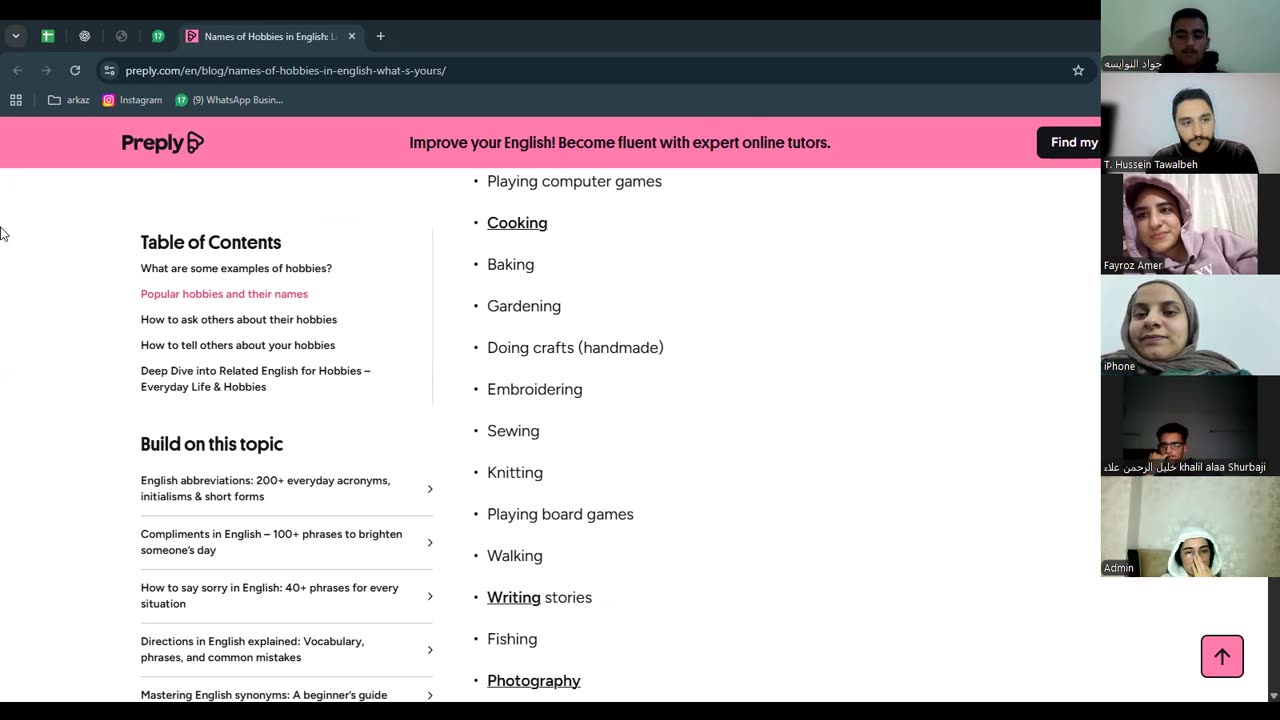Viewport: 1280px width, 720px height.
Task: Click the Baking list item
Action: 510,265
